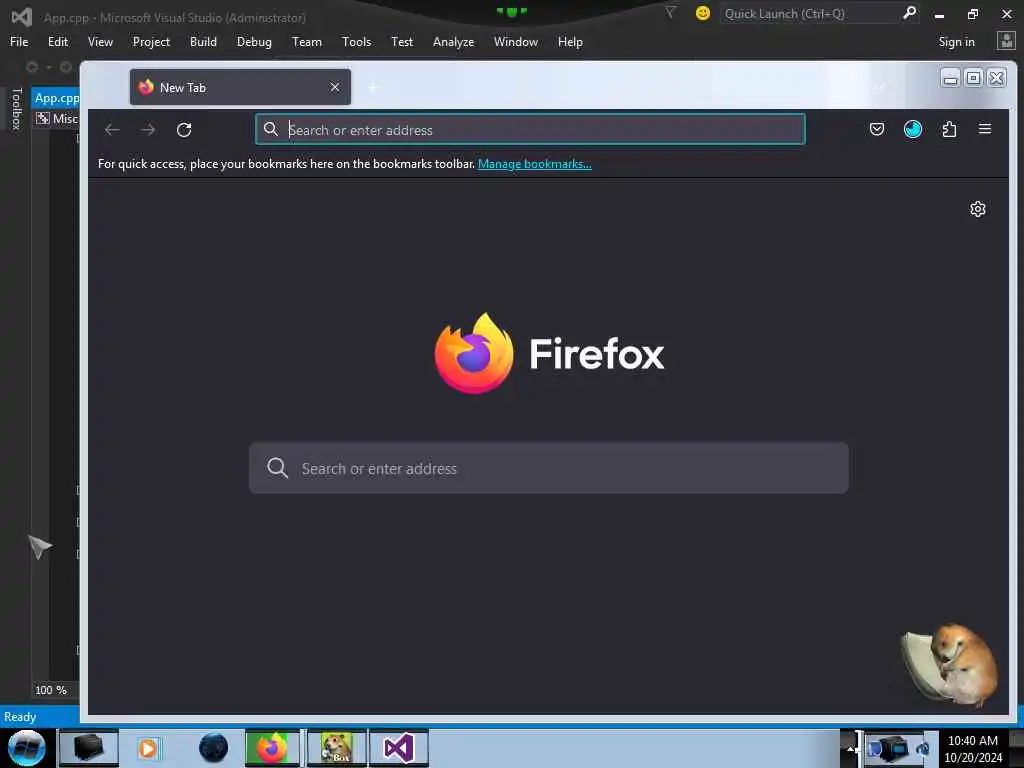Focus the Firefox address bar field

pos(530,129)
